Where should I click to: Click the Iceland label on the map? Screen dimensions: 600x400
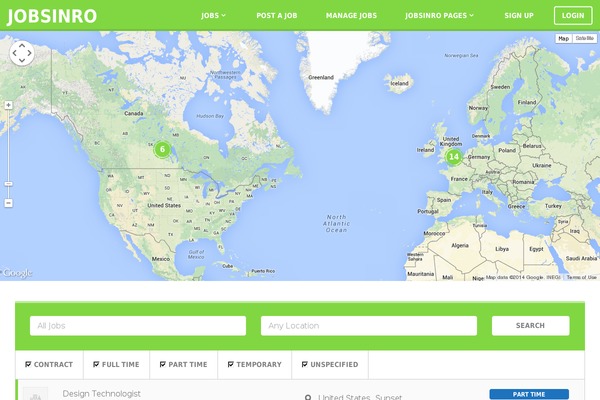pos(399,83)
